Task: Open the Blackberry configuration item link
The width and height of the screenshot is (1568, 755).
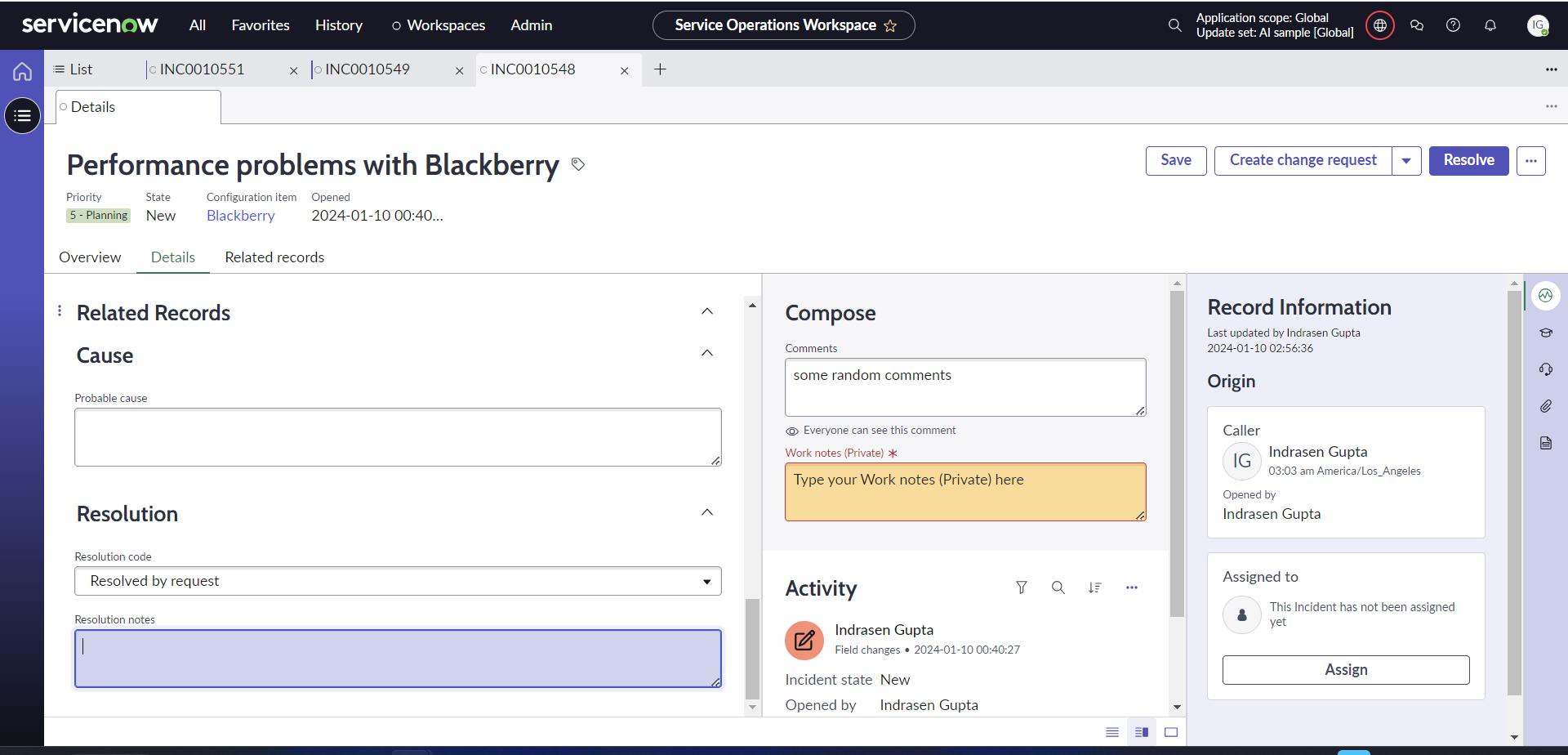Action: click(x=240, y=216)
